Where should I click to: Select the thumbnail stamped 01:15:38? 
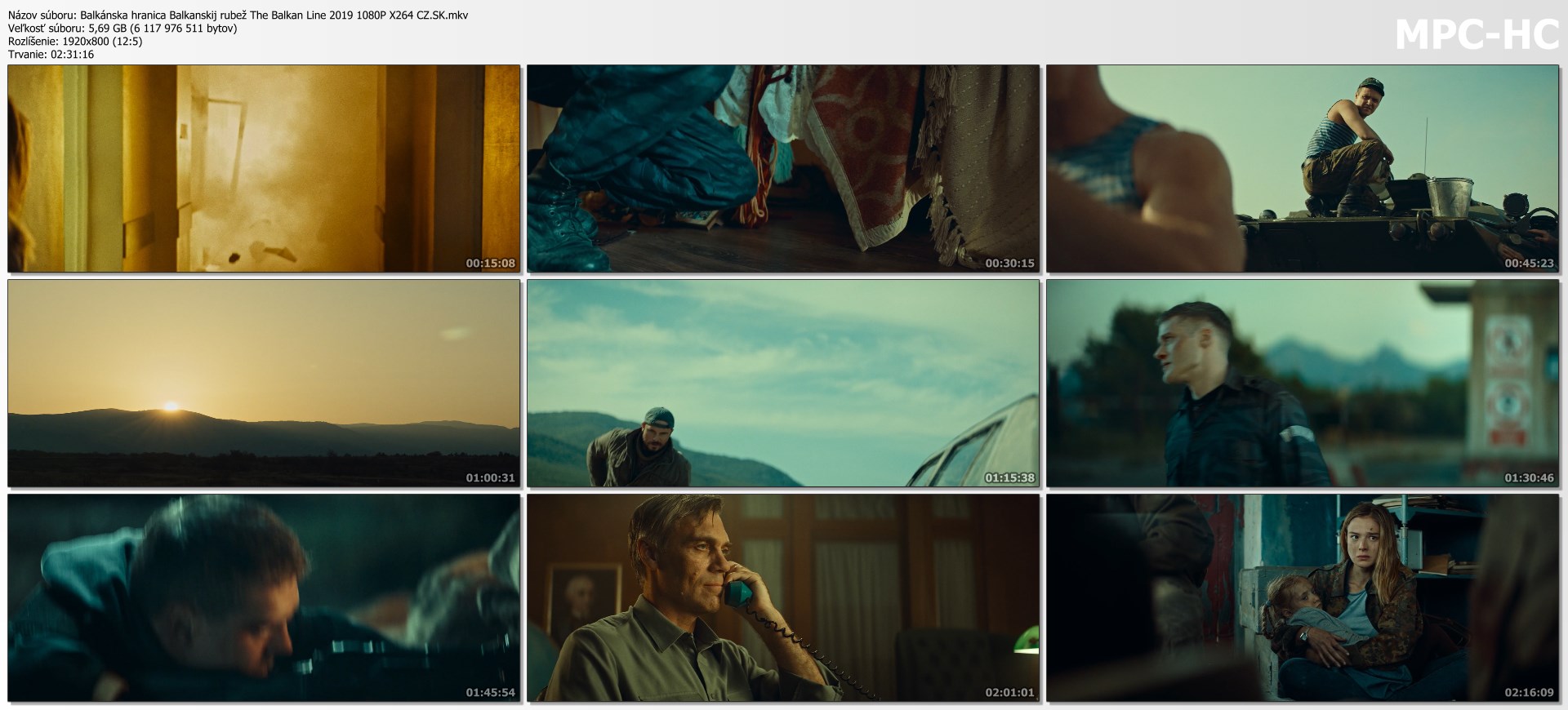[x=783, y=384]
